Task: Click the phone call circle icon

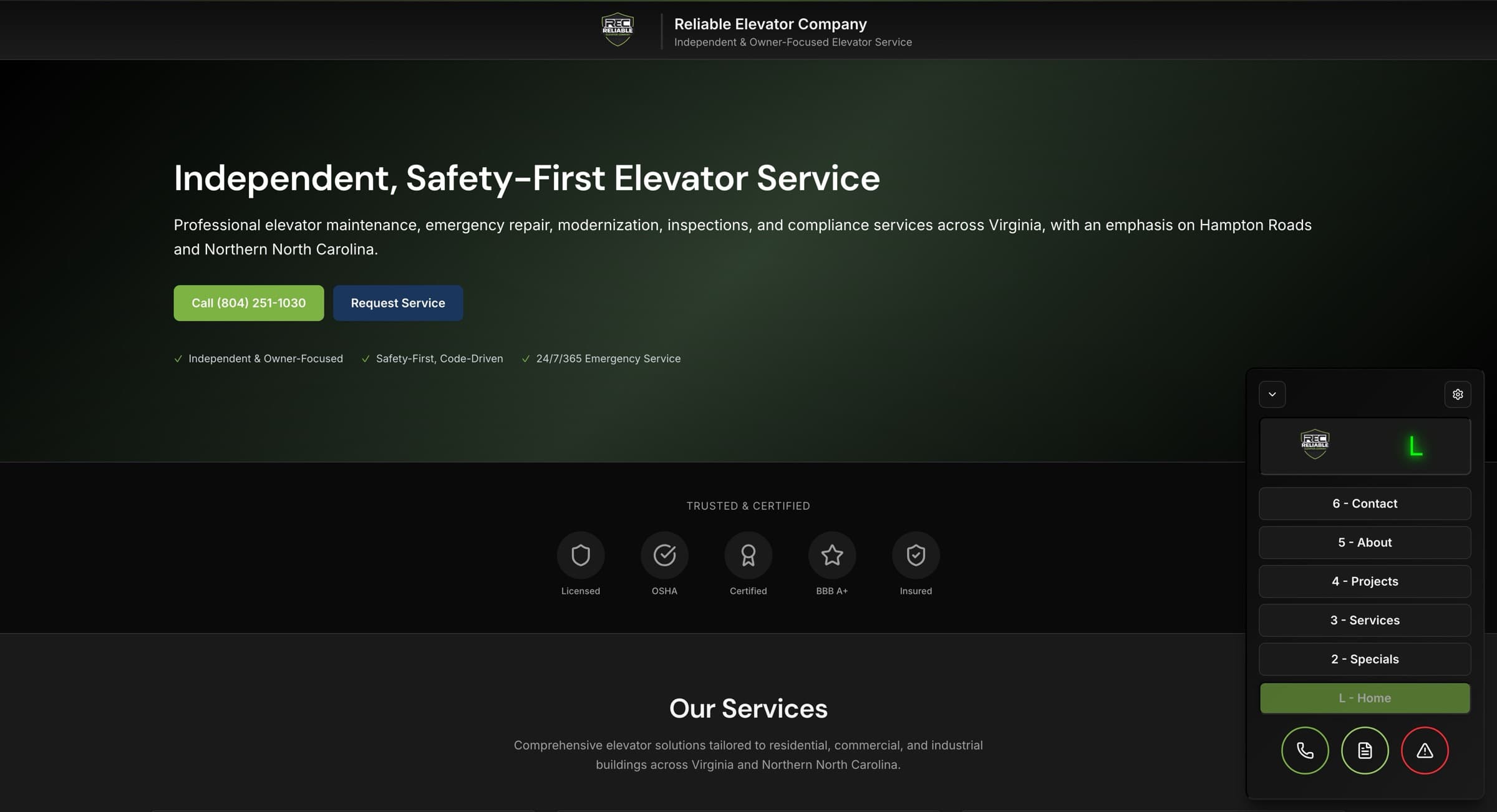Action: (1305, 750)
